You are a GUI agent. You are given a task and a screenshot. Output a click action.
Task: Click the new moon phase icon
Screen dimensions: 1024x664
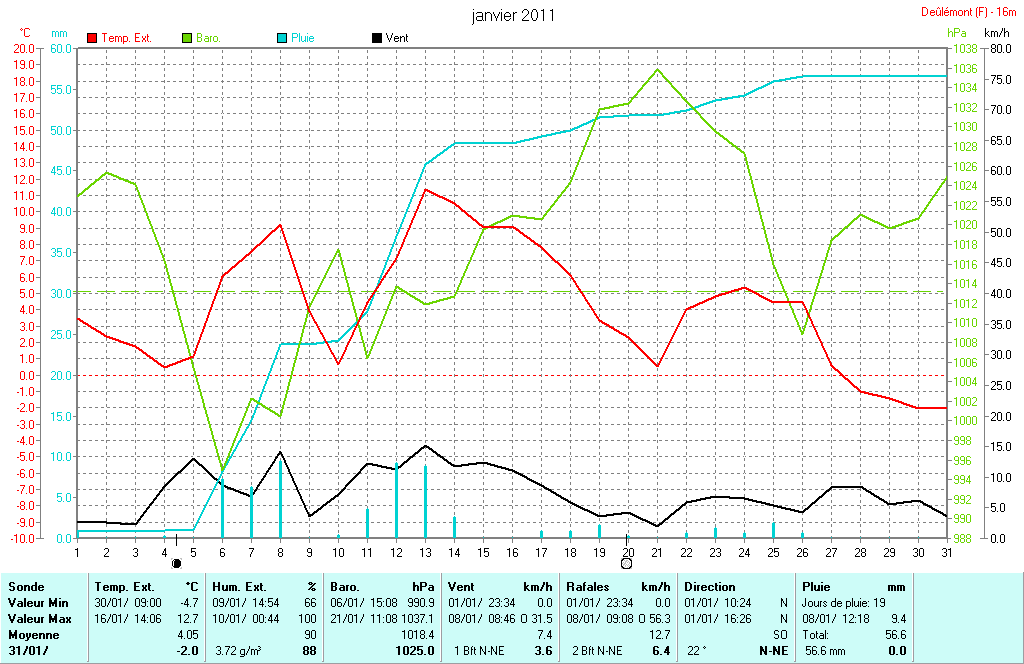click(177, 564)
